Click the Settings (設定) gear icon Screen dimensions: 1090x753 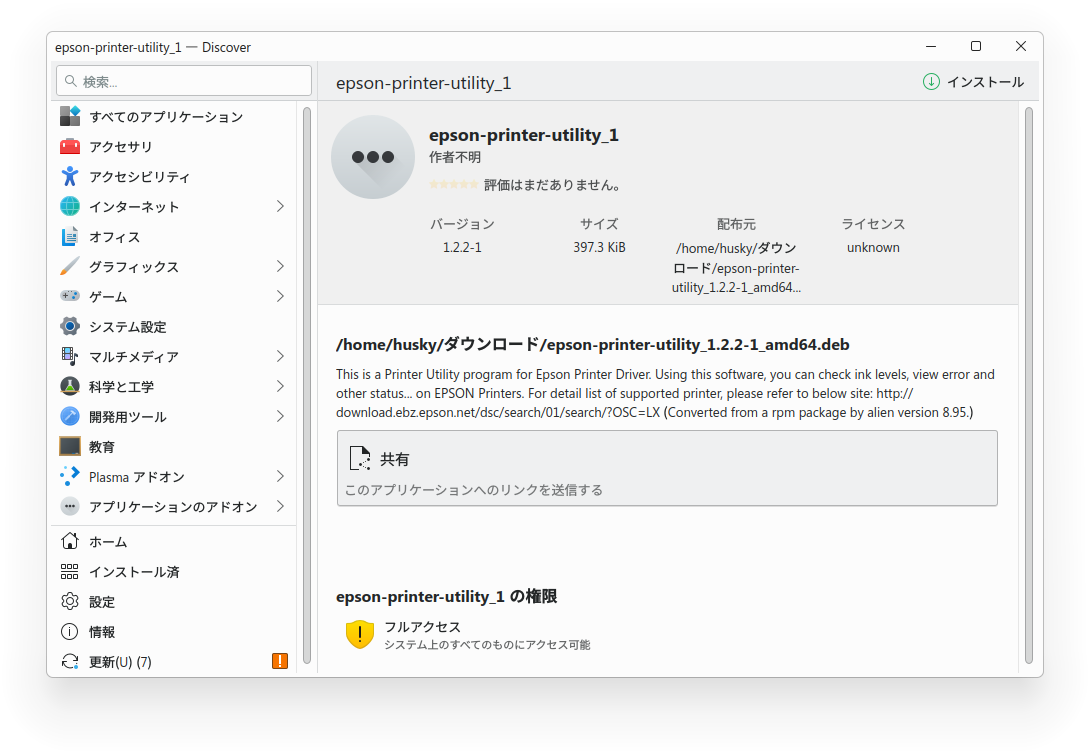click(x=70, y=601)
